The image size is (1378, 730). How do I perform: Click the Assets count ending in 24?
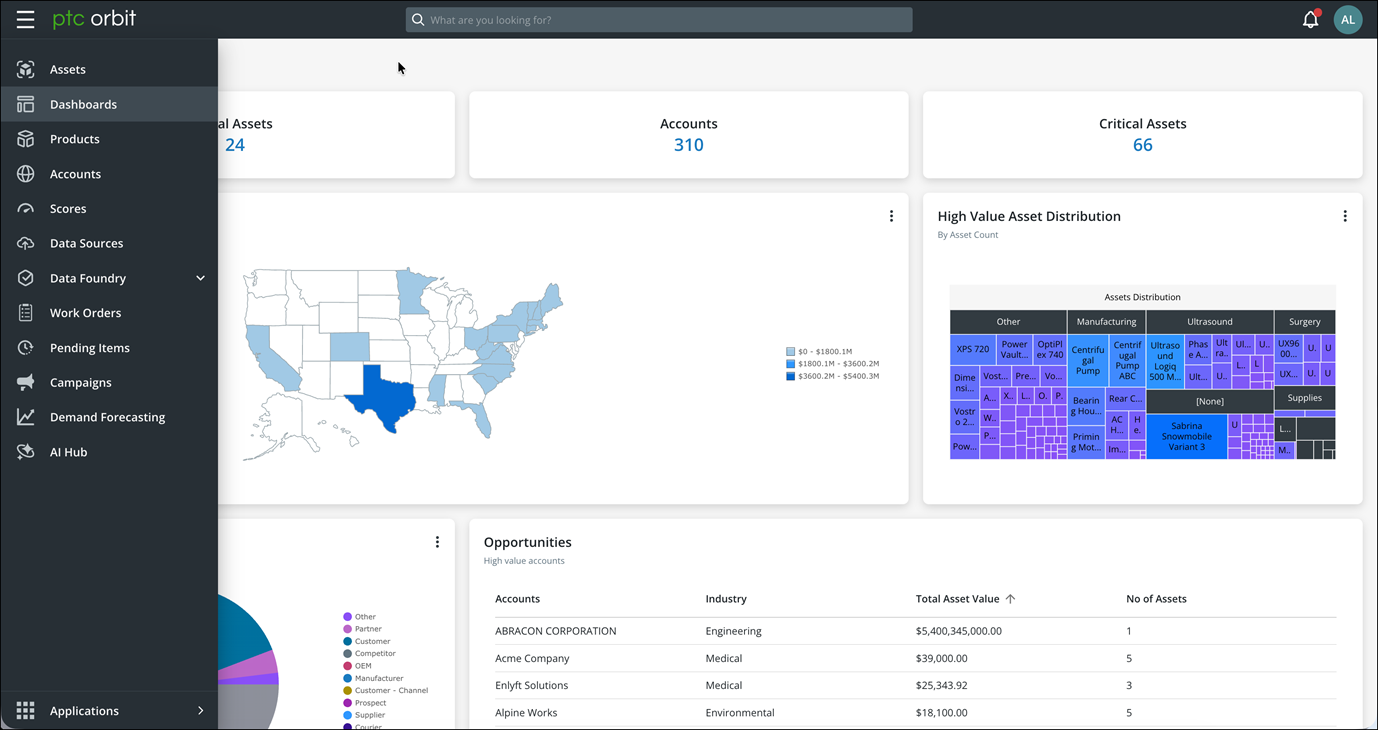point(235,145)
